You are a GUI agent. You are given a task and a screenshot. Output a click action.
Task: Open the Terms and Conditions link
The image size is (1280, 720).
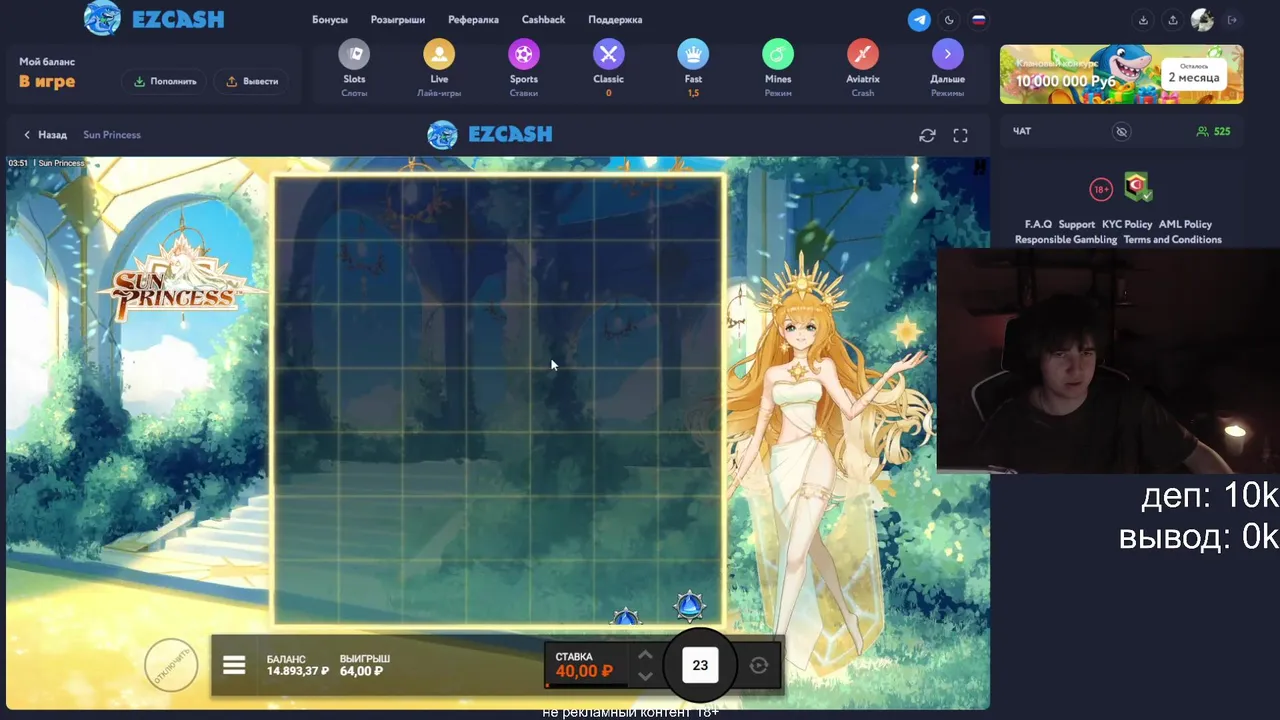1172,240
